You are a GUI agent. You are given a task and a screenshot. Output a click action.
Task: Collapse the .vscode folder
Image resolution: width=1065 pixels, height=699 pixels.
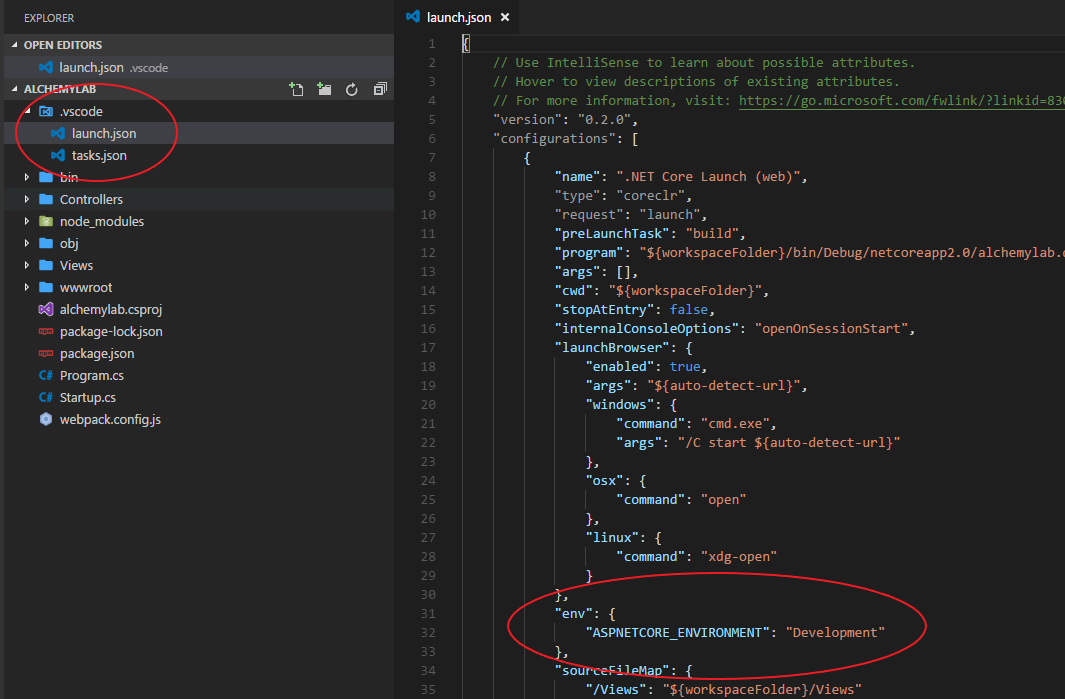(x=27, y=111)
